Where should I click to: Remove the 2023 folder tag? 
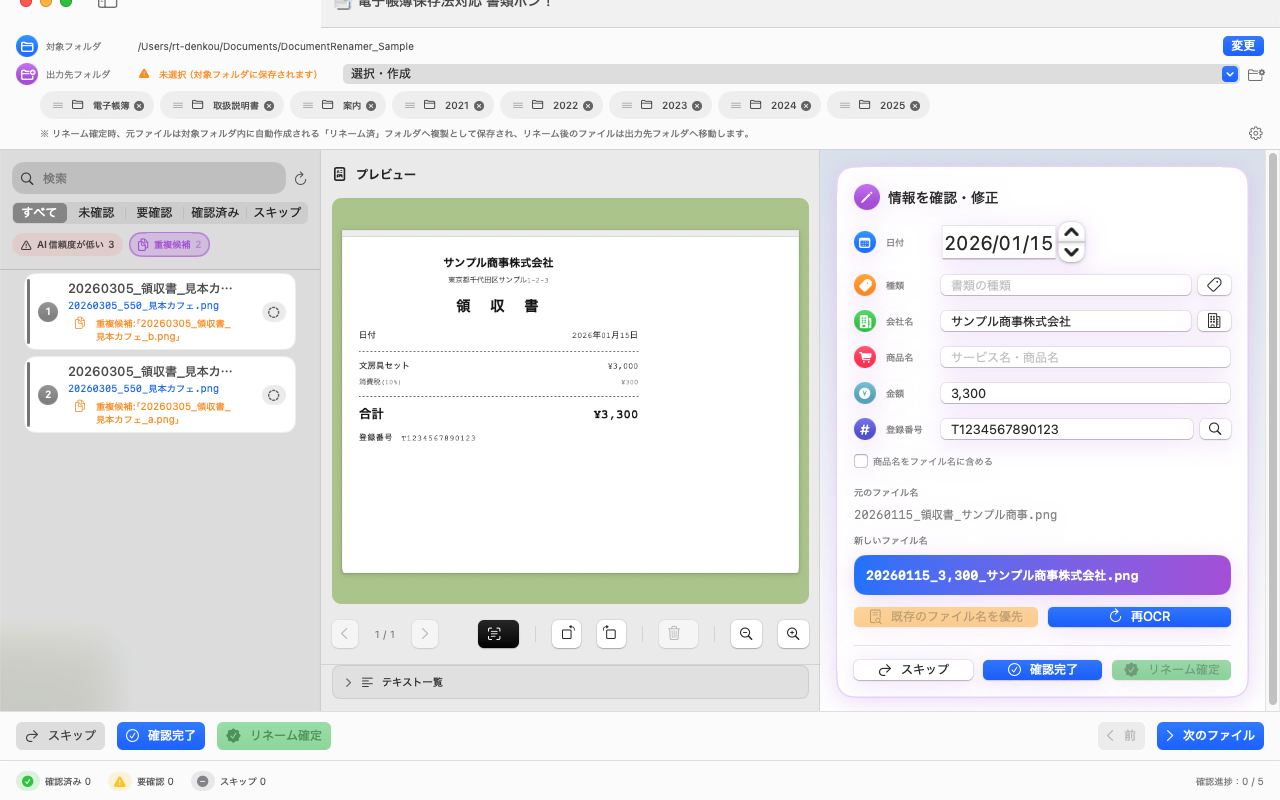(696, 106)
